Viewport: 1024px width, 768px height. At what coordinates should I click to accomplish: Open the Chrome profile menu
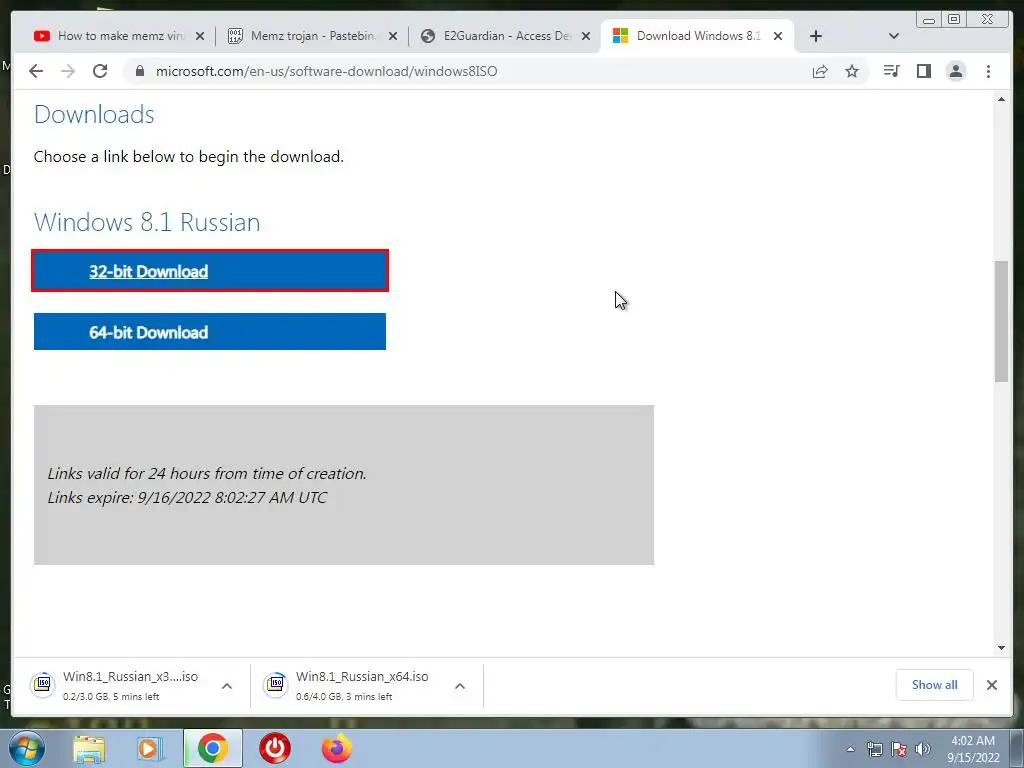click(955, 71)
